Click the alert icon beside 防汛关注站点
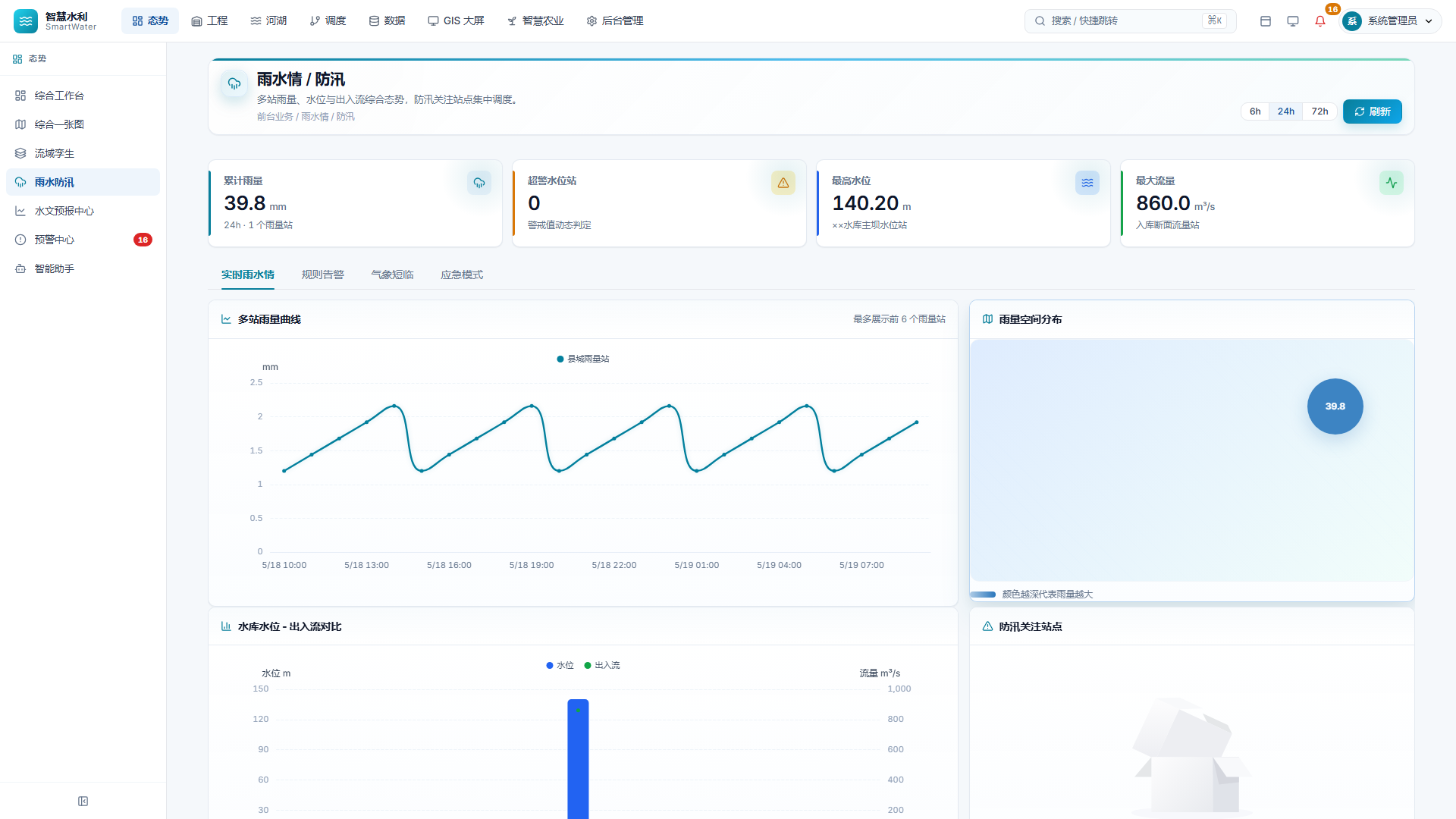This screenshot has height=819, width=1456. pos(987,626)
